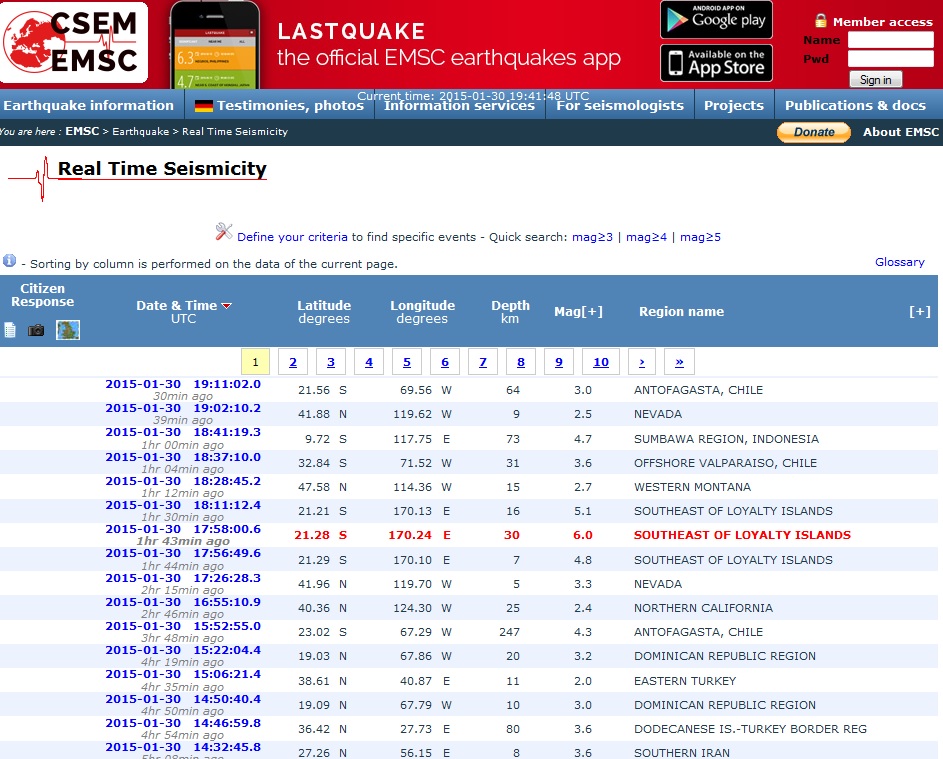
Task: Go to next page with › link
Action: pos(642,362)
